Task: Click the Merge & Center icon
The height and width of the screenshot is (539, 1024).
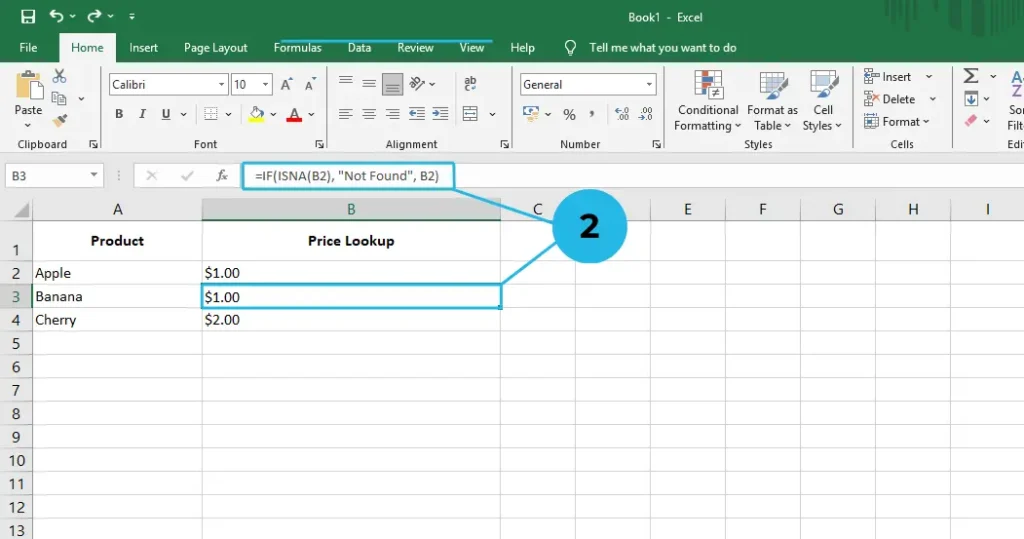Action: click(x=470, y=114)
